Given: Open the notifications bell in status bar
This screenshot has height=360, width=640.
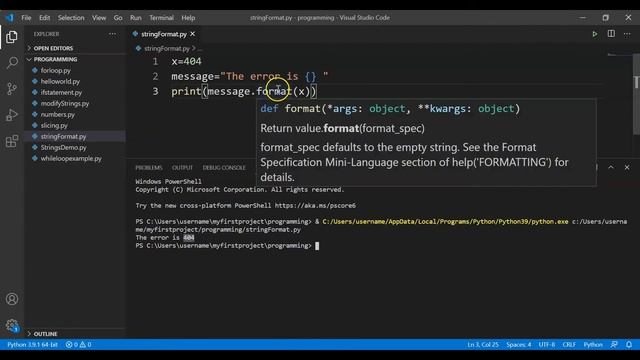Looking at the screenshot, I should [x=629, y=344].
